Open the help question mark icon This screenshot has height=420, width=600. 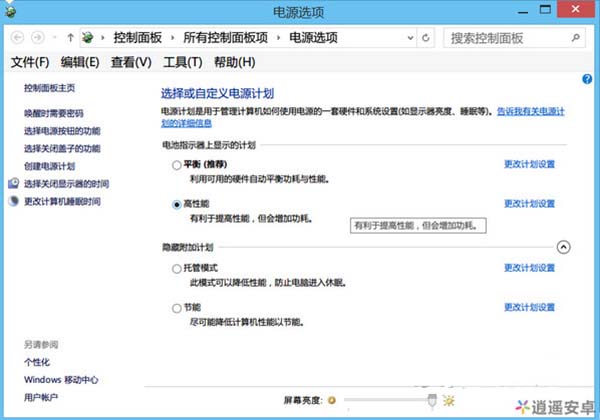pyautogui.click(x=587, y=79)
